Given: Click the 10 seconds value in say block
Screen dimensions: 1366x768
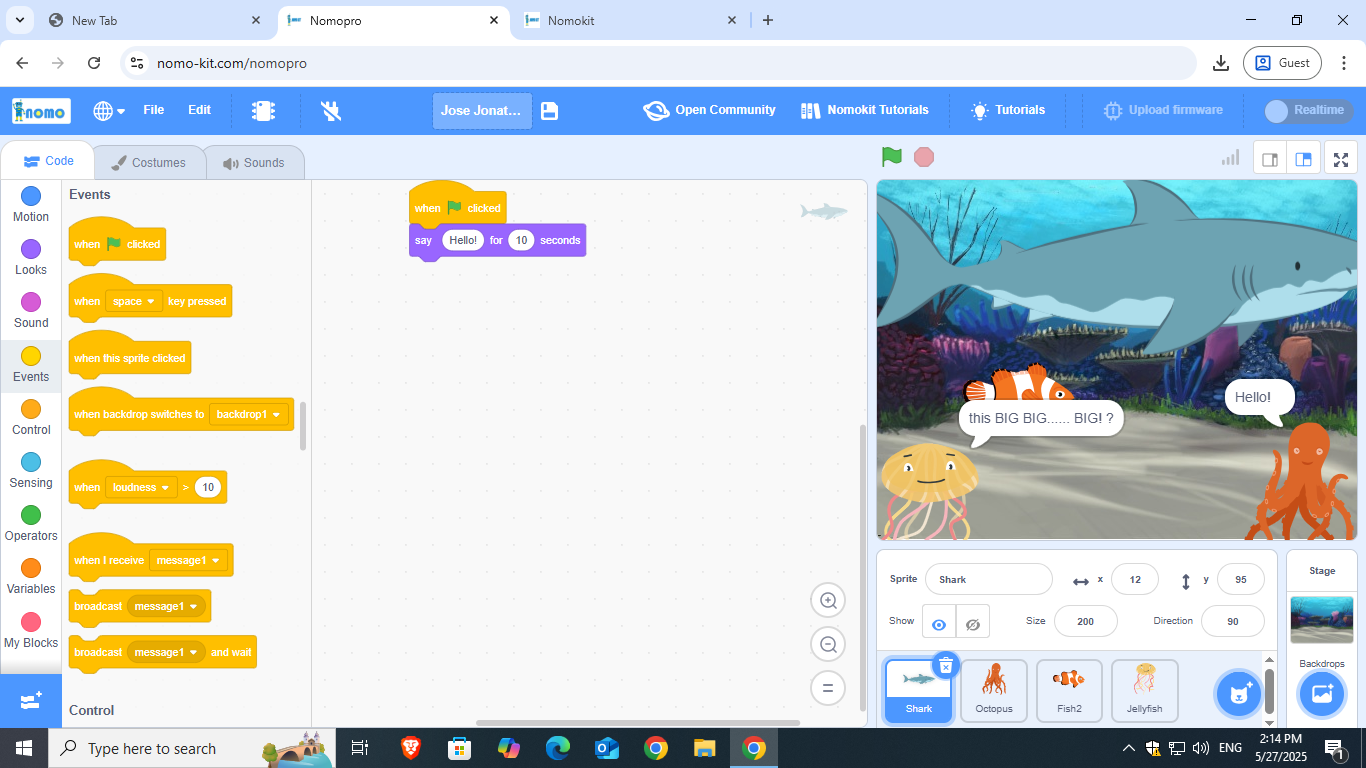Looking at the screenshot, I should 521,240.
